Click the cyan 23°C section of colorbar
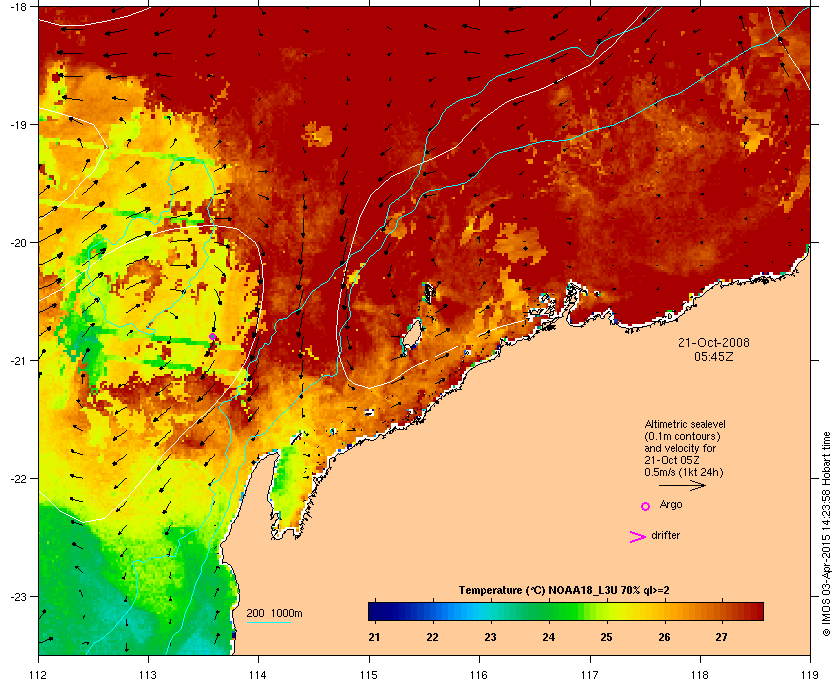Image resolution: width=840 pixels, height=680 pixels. tap(490, 611)
